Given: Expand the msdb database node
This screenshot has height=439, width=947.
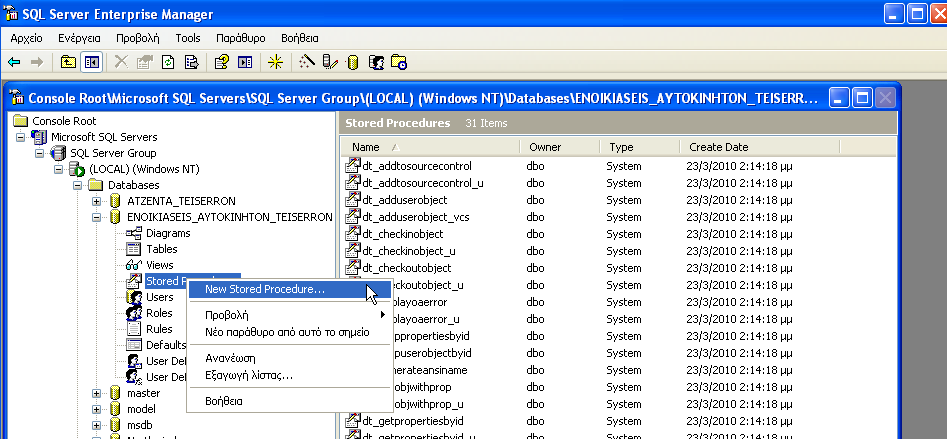Looking at the screenshot, I should pyautogui.click(x=96, y=425).
